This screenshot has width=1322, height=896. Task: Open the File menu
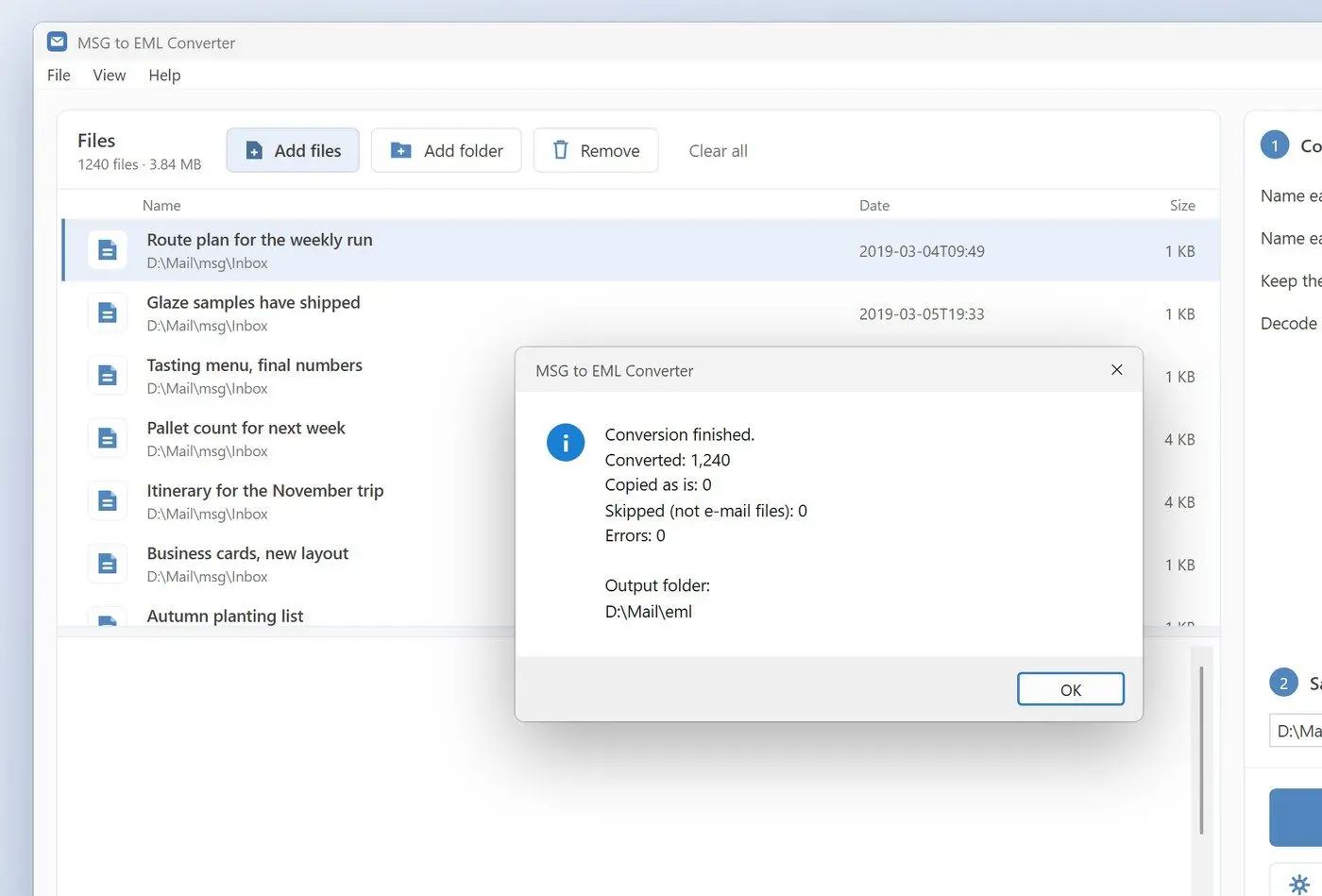pyautogui.click(x=59, y=75)
